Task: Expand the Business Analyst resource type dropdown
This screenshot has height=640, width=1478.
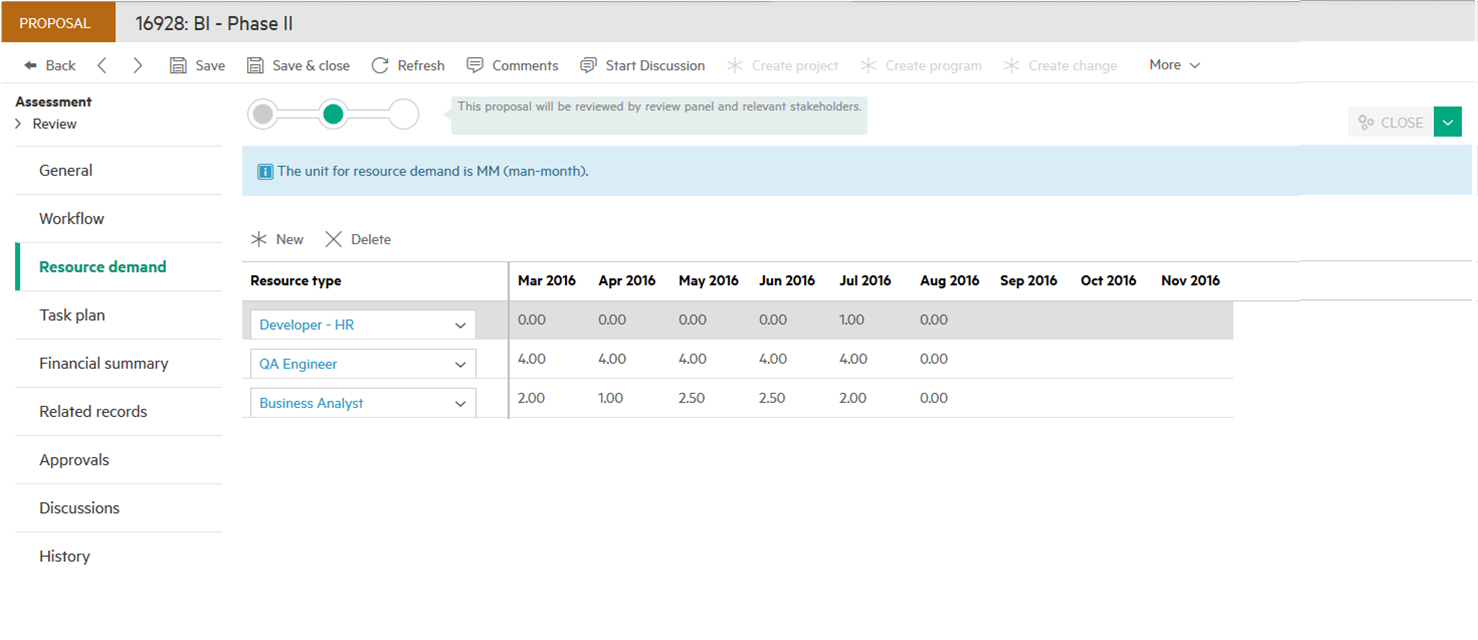Action: (x=460, y=404)
